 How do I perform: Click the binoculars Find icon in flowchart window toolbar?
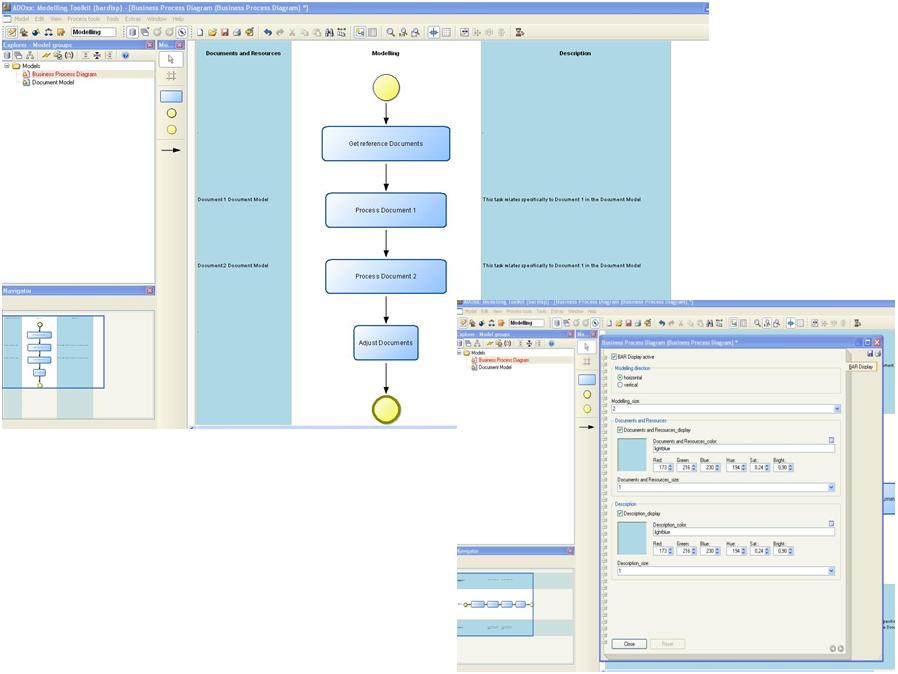coord(329,33)
